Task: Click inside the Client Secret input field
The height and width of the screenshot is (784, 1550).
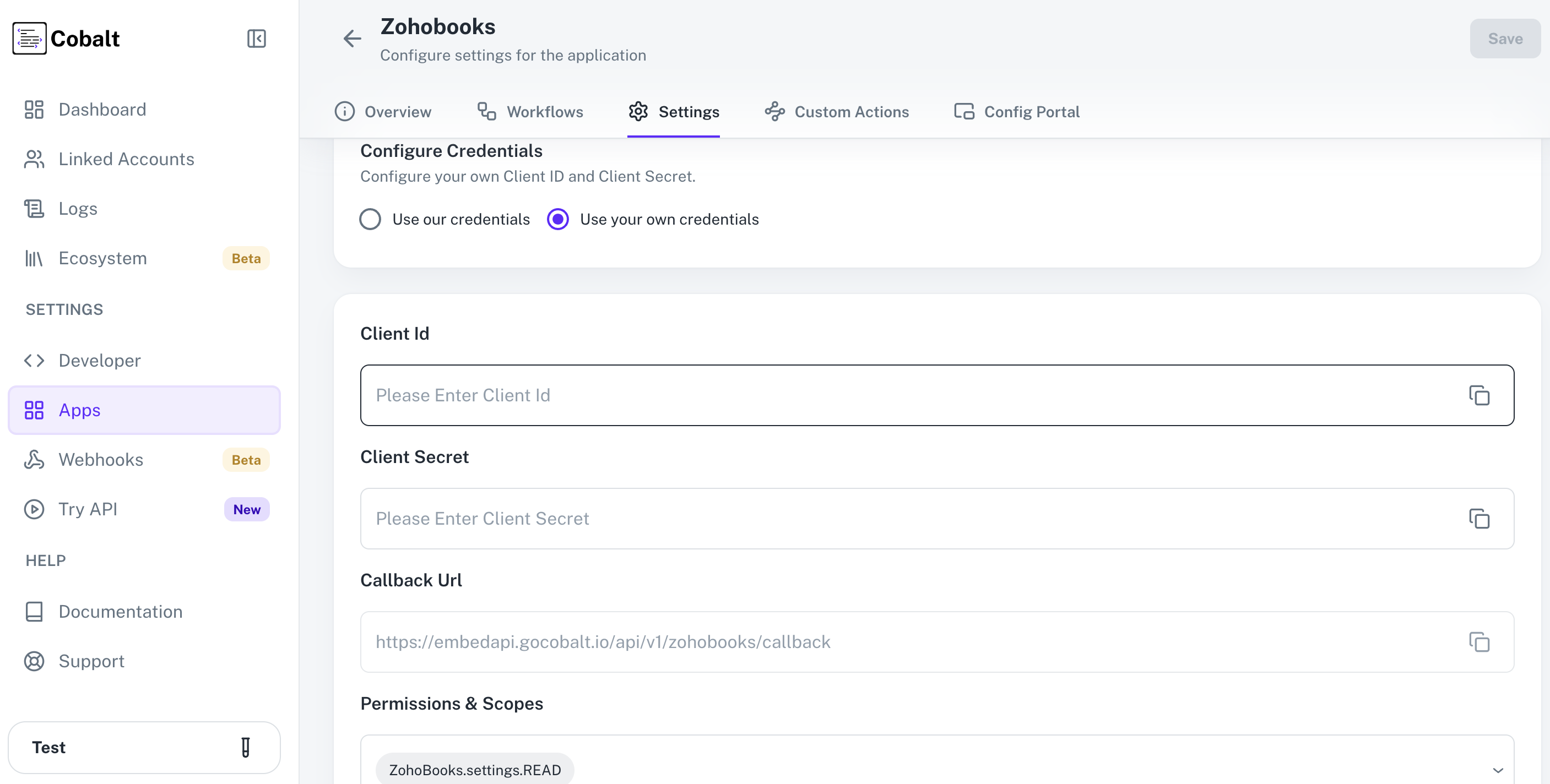Action: pyautogui.click(x=782, y=518)
